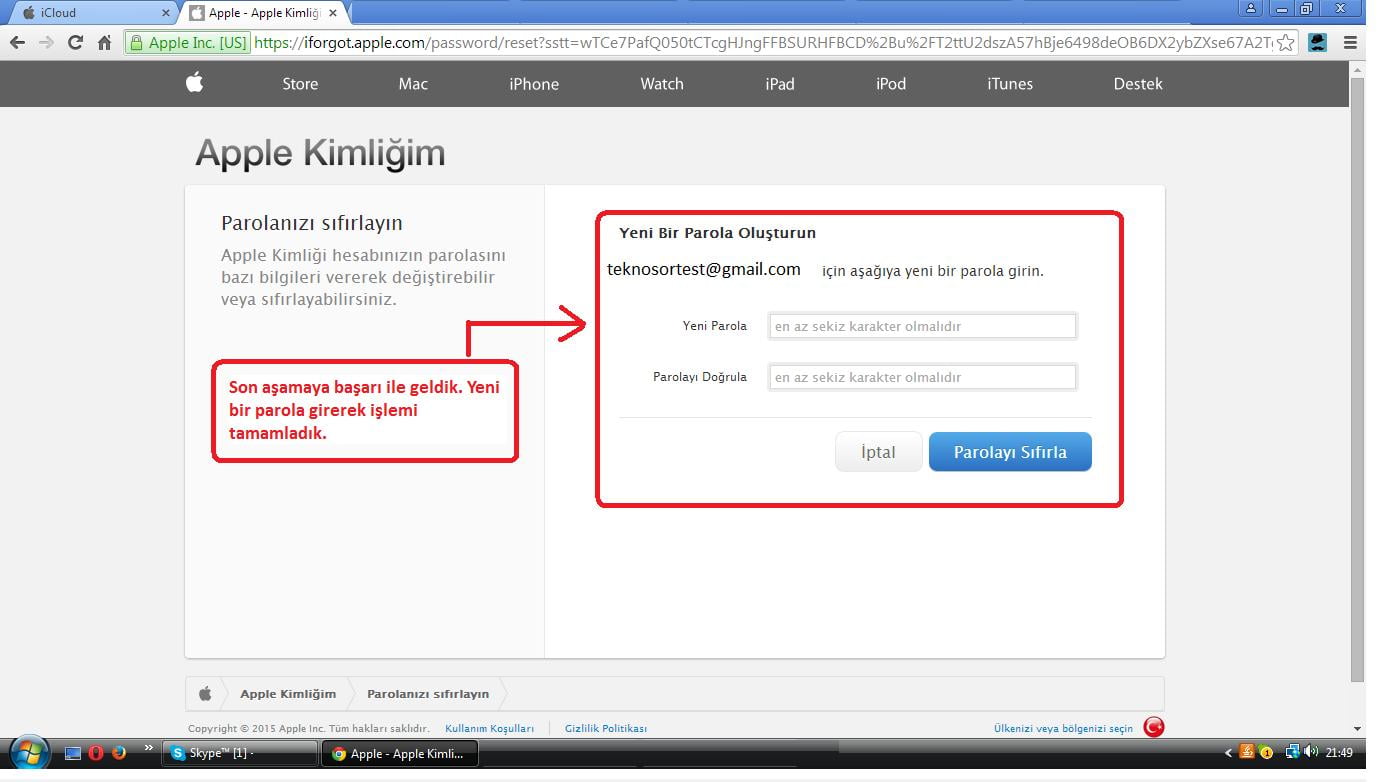Click Apple Chrome window in taskbar
The height and width of the screenshot is (782, 1384).
pos(399,753)
